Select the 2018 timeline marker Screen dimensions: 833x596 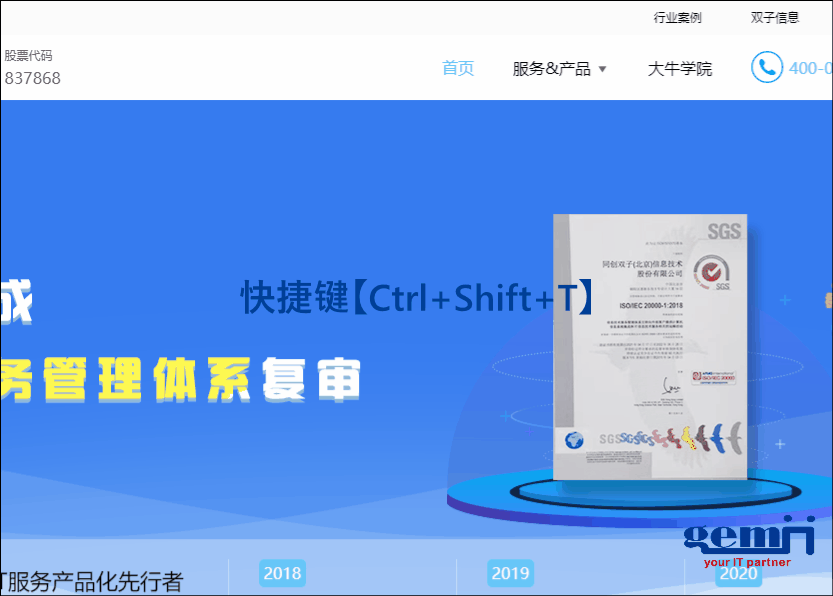click(282, 573)
